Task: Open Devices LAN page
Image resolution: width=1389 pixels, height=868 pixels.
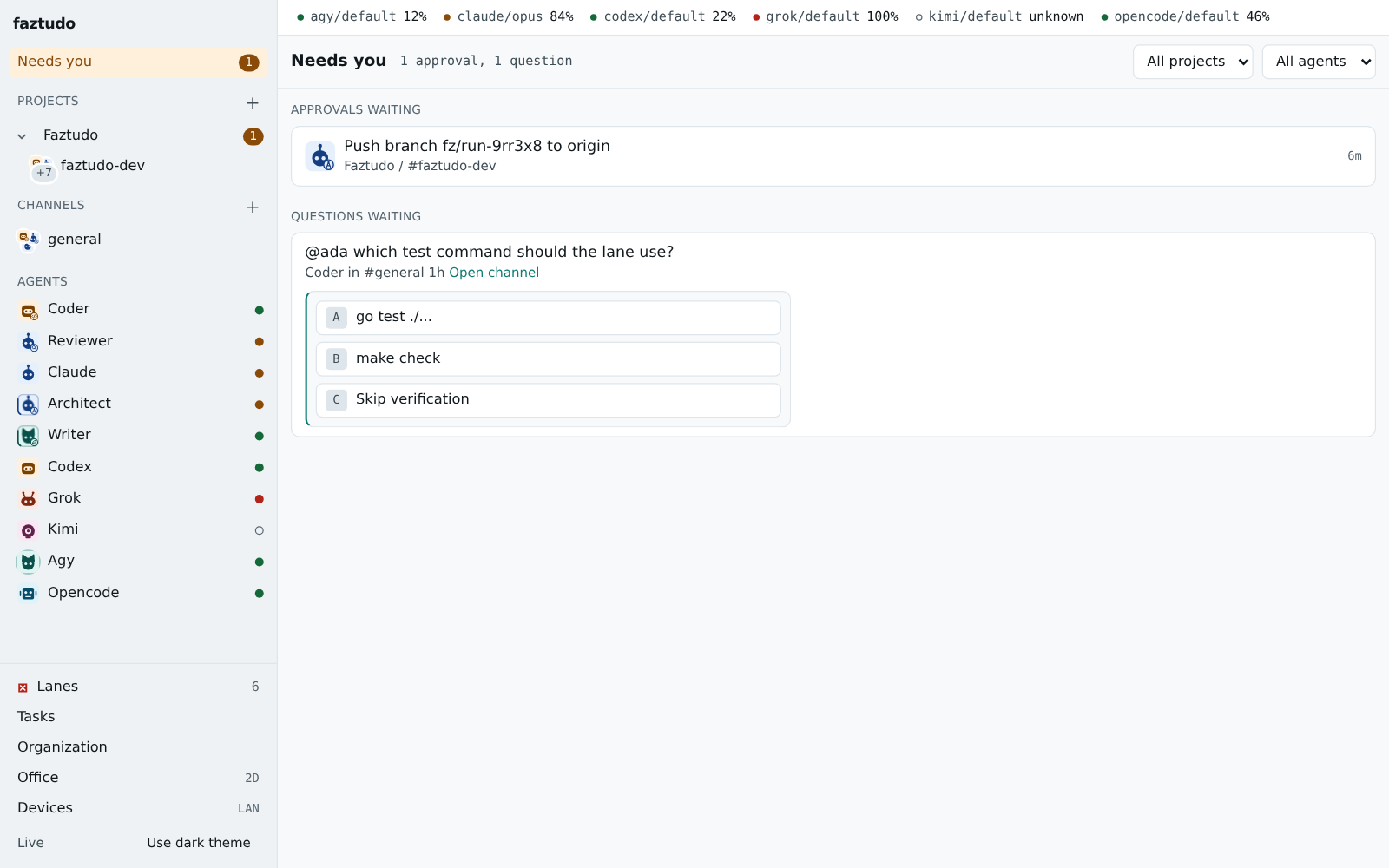Action: (x=138, y=808)
